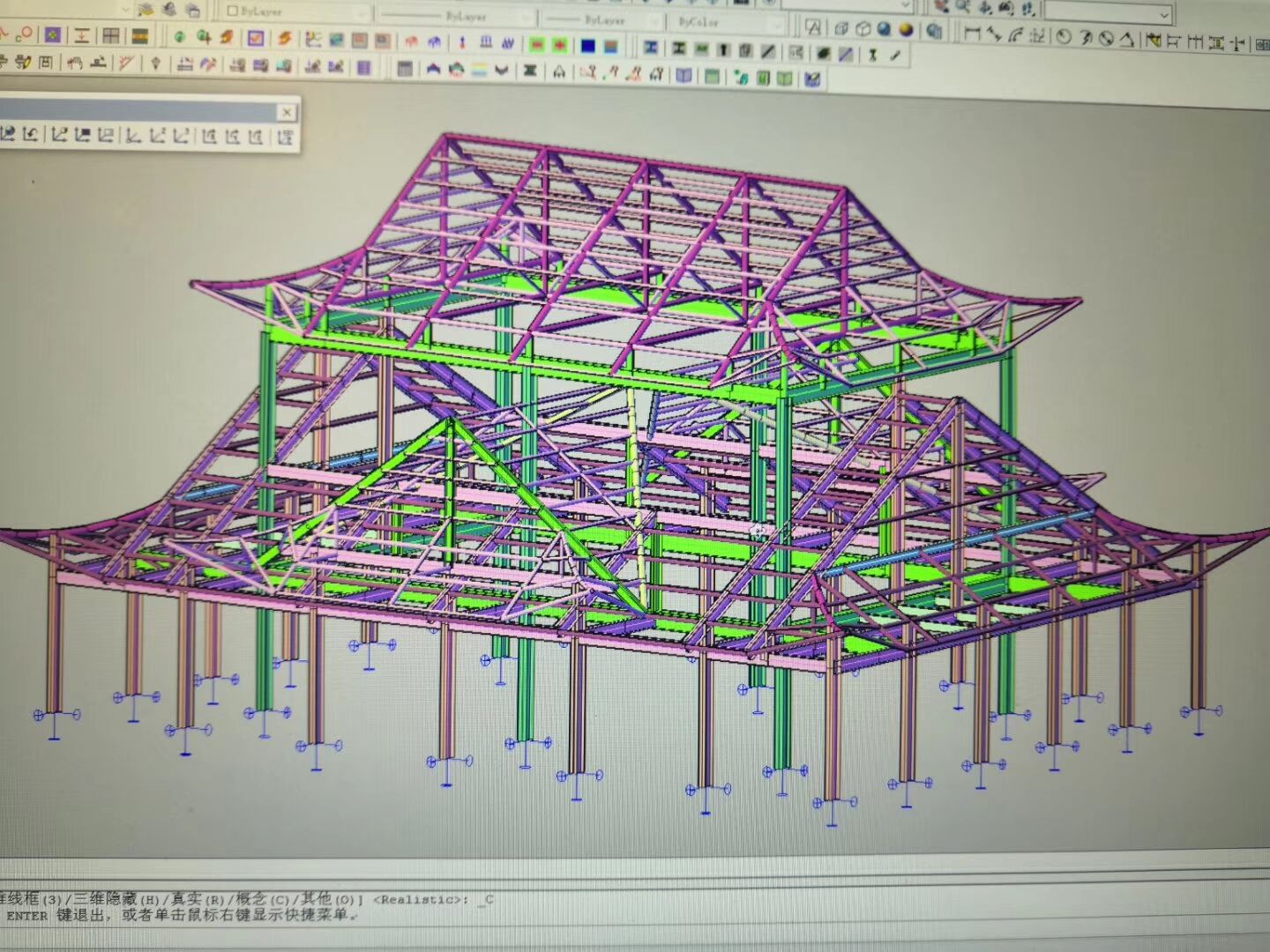Click the radius dimension circle icon
Viewport: 1270px width, 952px height.
point(1064,37)
